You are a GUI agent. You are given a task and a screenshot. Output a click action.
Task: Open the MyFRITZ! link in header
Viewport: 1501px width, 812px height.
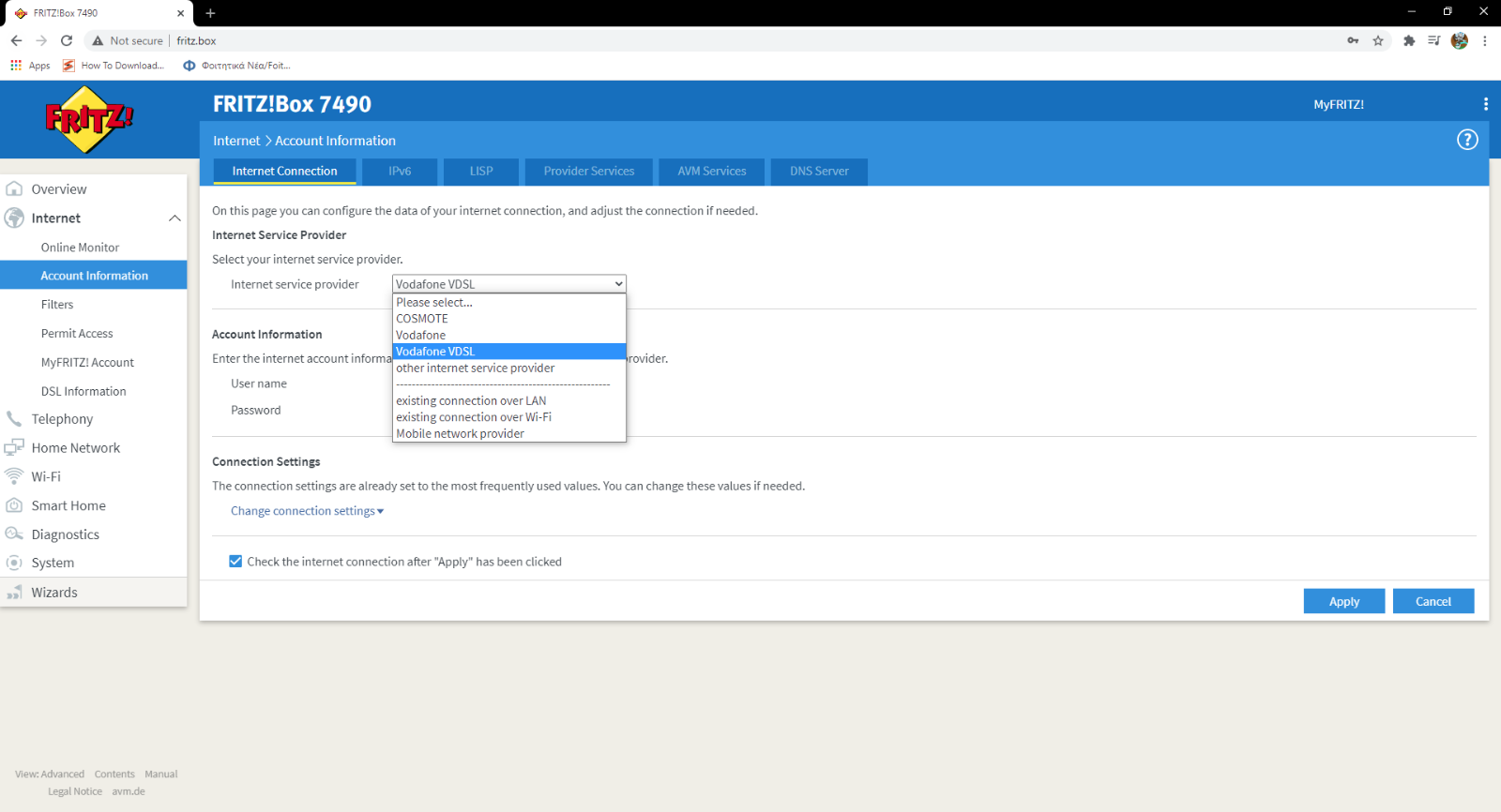(x=1339, y=105)
